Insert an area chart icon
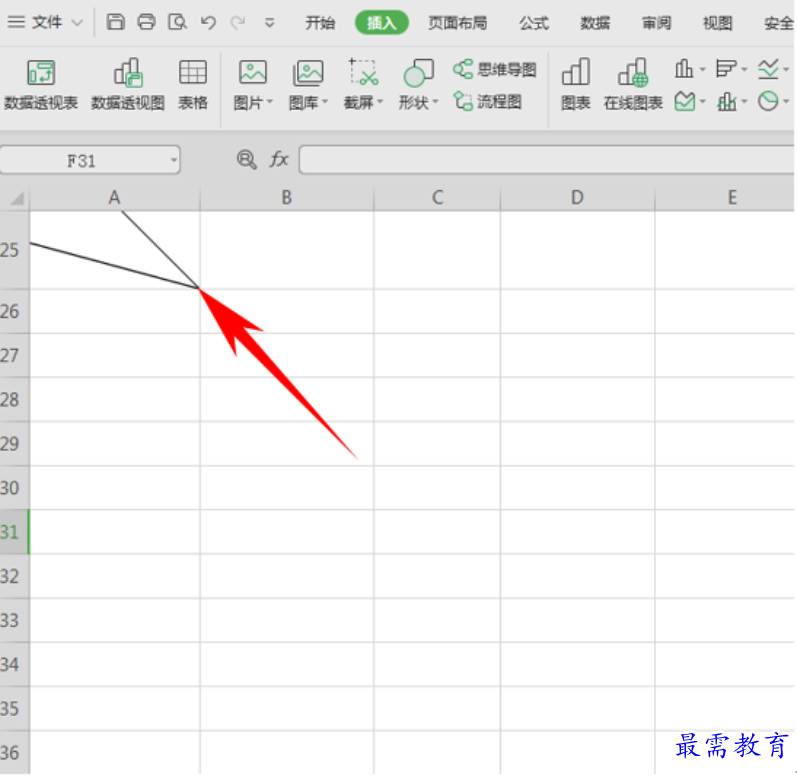 pyautogui.click(x=684, y=102)
